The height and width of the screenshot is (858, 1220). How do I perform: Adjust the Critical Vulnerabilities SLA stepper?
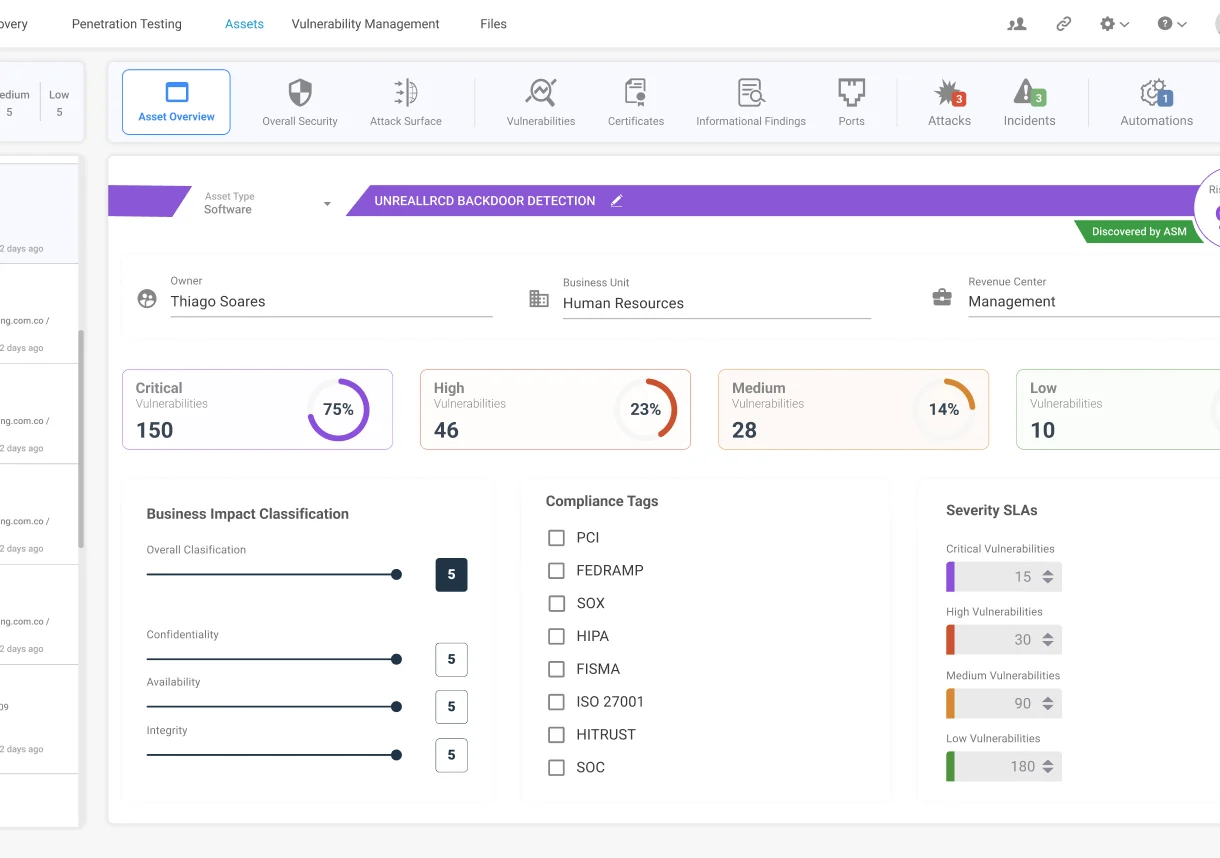pyautogui.click(x=1048, y=577)
